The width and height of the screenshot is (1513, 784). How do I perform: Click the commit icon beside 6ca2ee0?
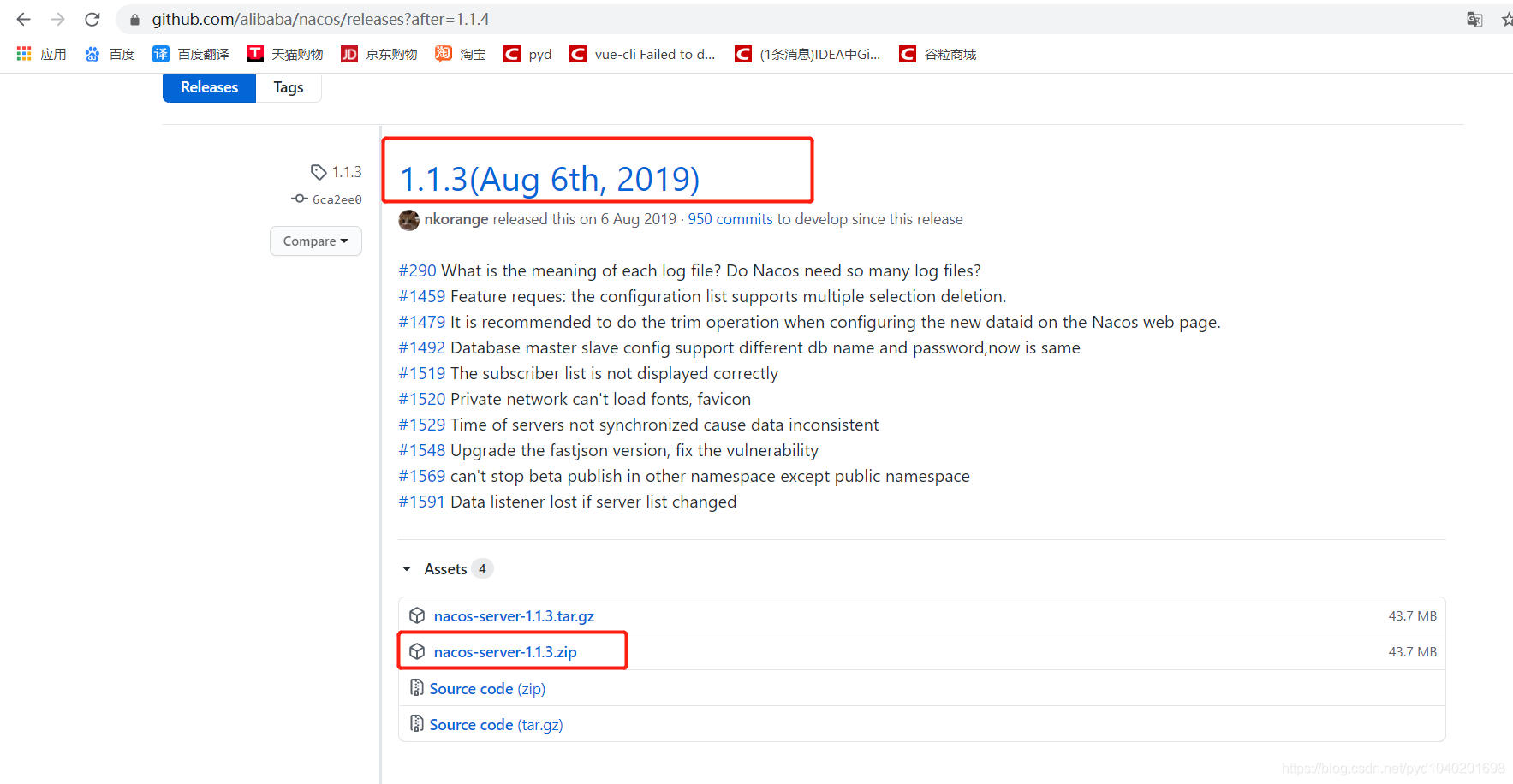tap(300, 199)
